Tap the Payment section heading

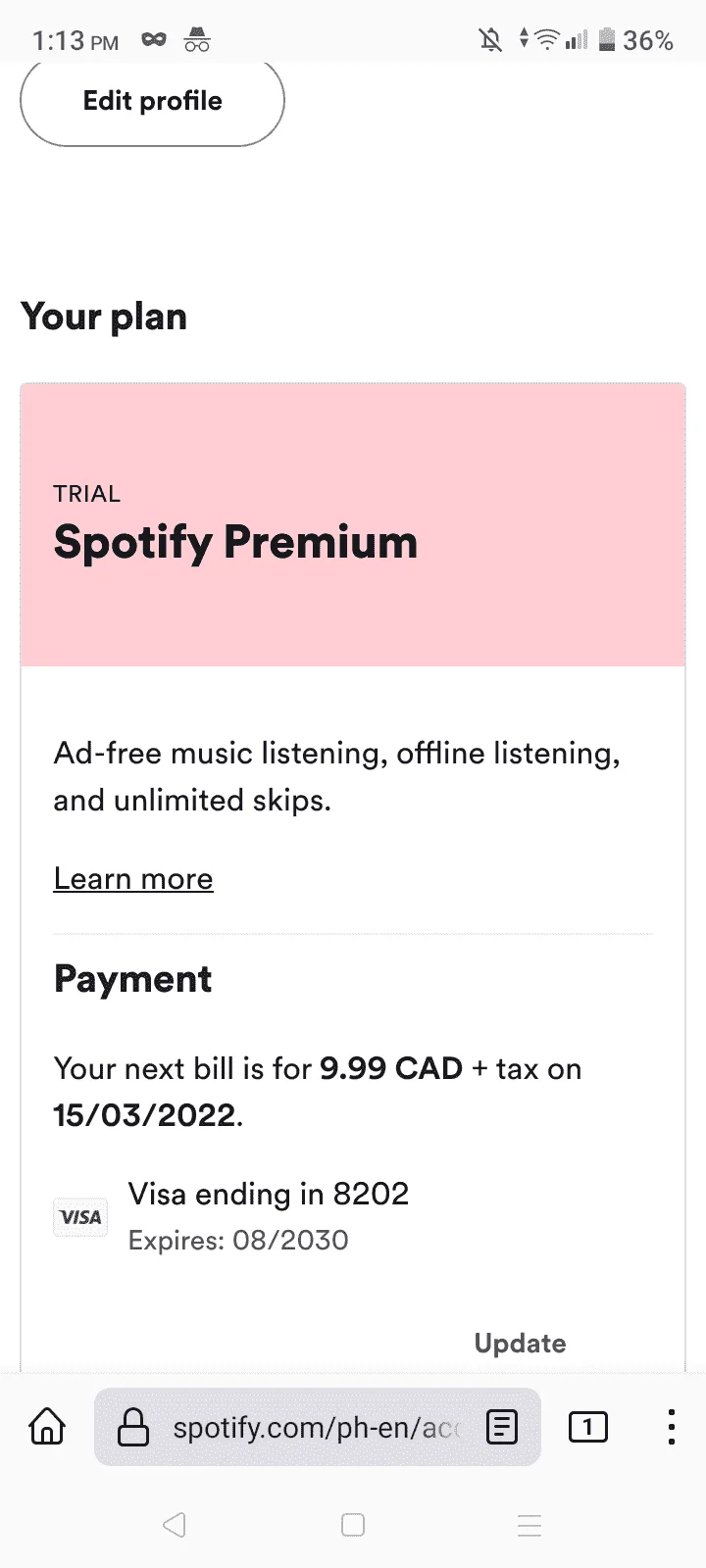pos(133,979)
